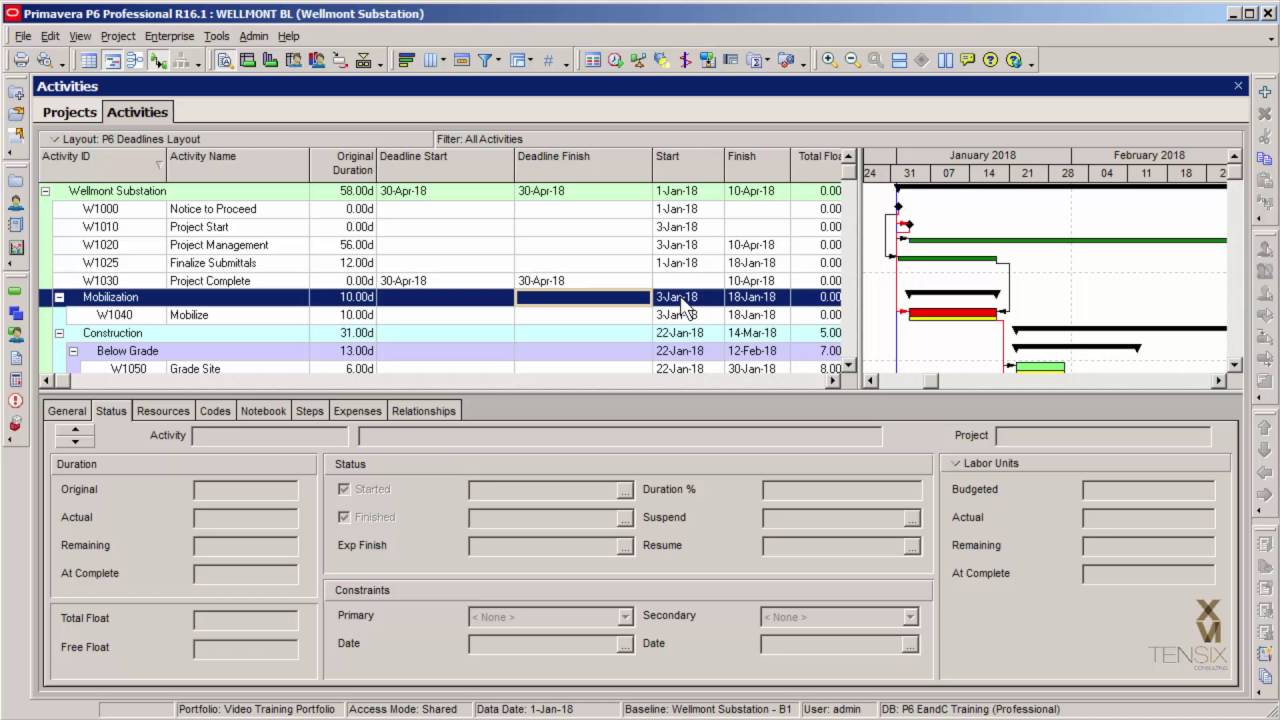The height and width of the screenshot is (720, 1280).
Task: Click the Gantt chart horizontal scrollbar thumb
Action: (x=931, y=380)
